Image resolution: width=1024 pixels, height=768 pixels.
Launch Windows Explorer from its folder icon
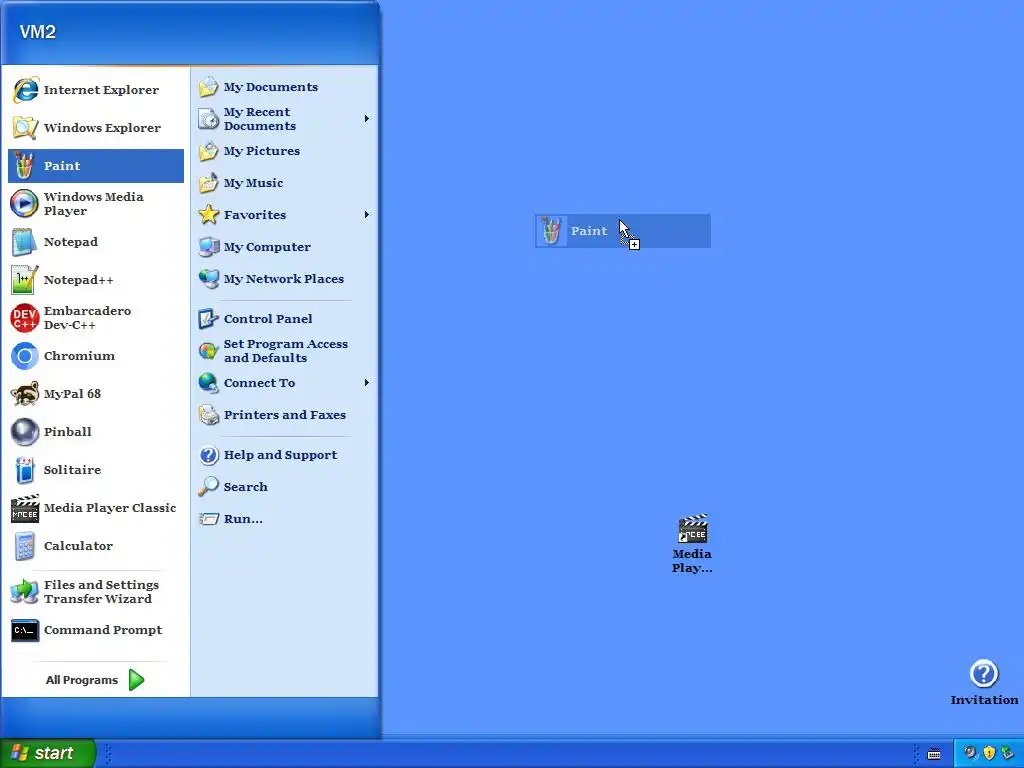pos(25,128)
